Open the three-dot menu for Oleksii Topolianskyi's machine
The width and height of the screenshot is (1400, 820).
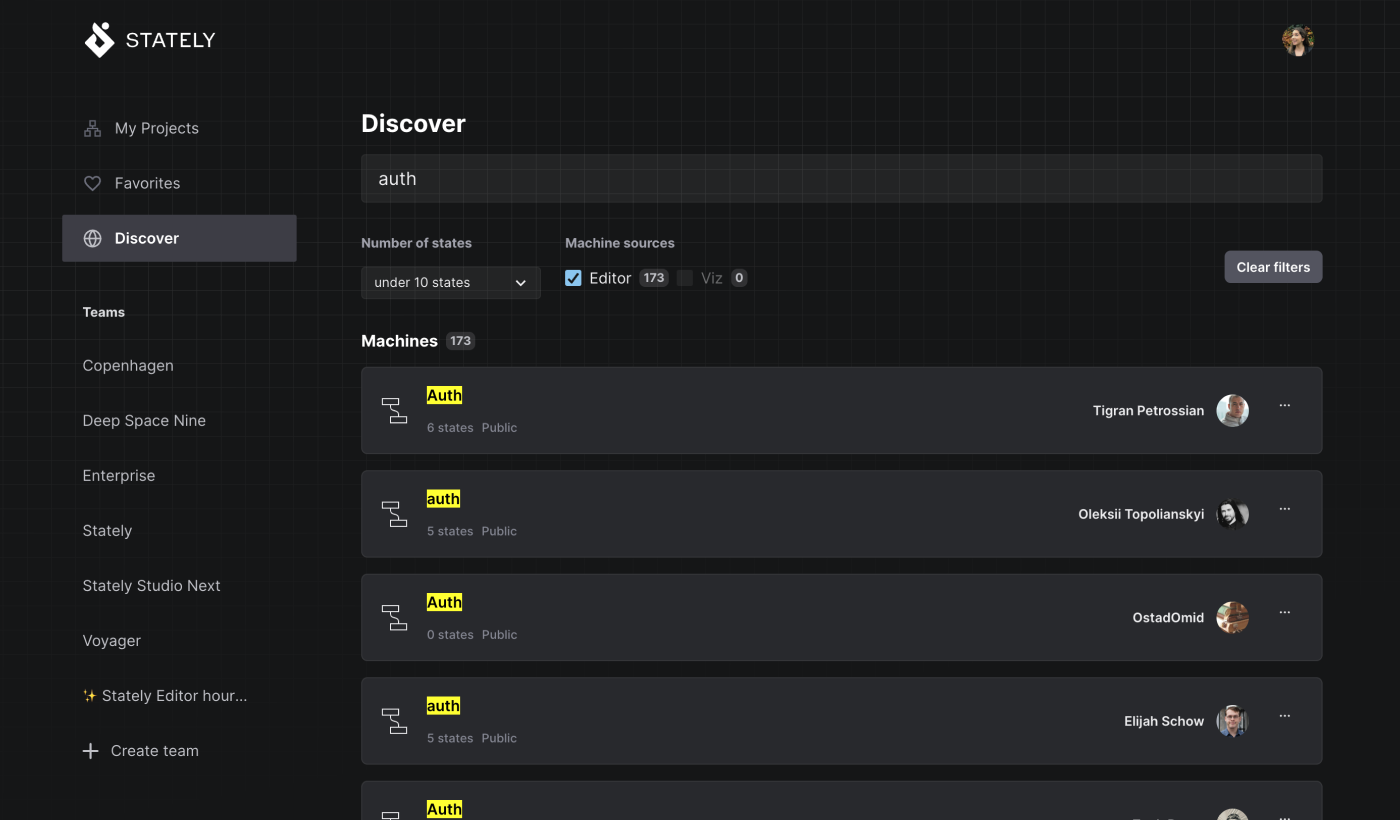(x=1284, y=509)
